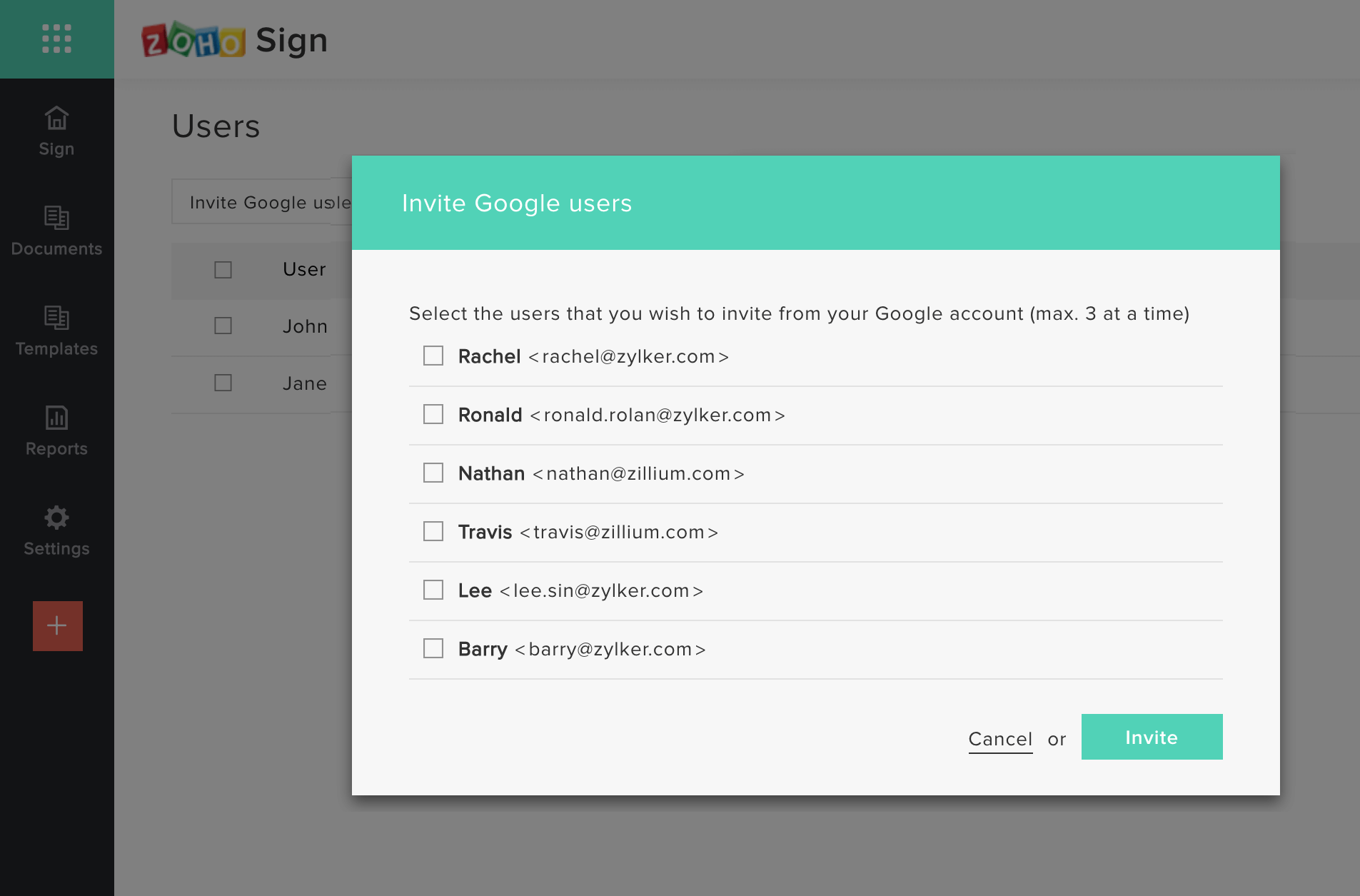The width and height of the screenshot is (1360, 896).
Task: Select Ronald for the invite
Action: click(434, 413)
